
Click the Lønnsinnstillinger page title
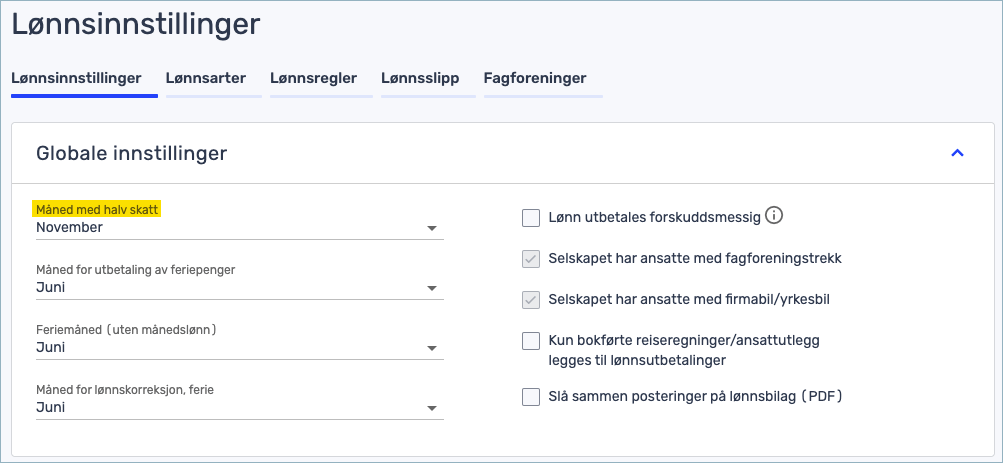[136, 25]
